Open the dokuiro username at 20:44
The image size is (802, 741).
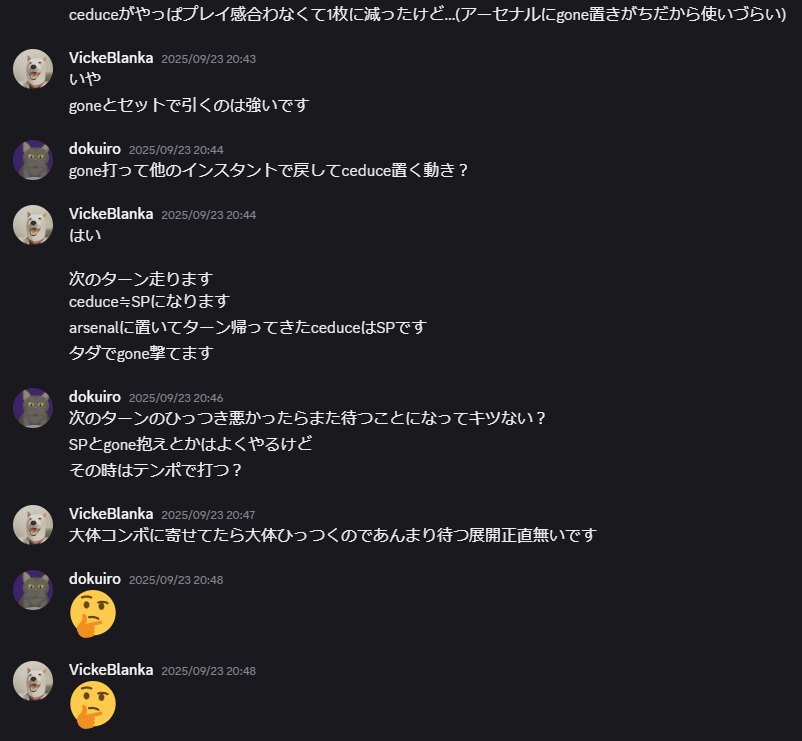(95, 149)
